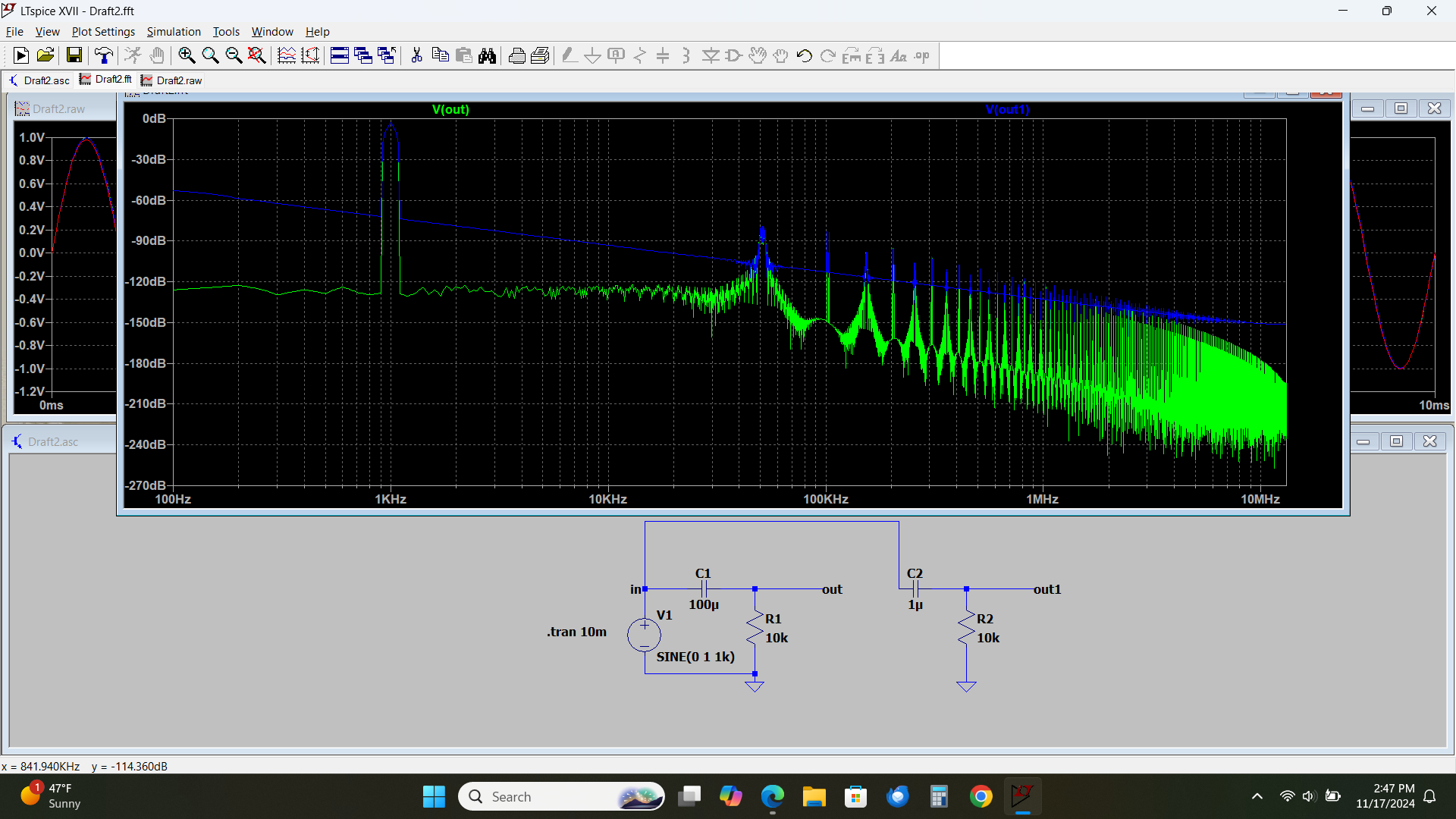Open Control Panel hammer icon
Screen dimensions: 1456x819
[103, 55]
